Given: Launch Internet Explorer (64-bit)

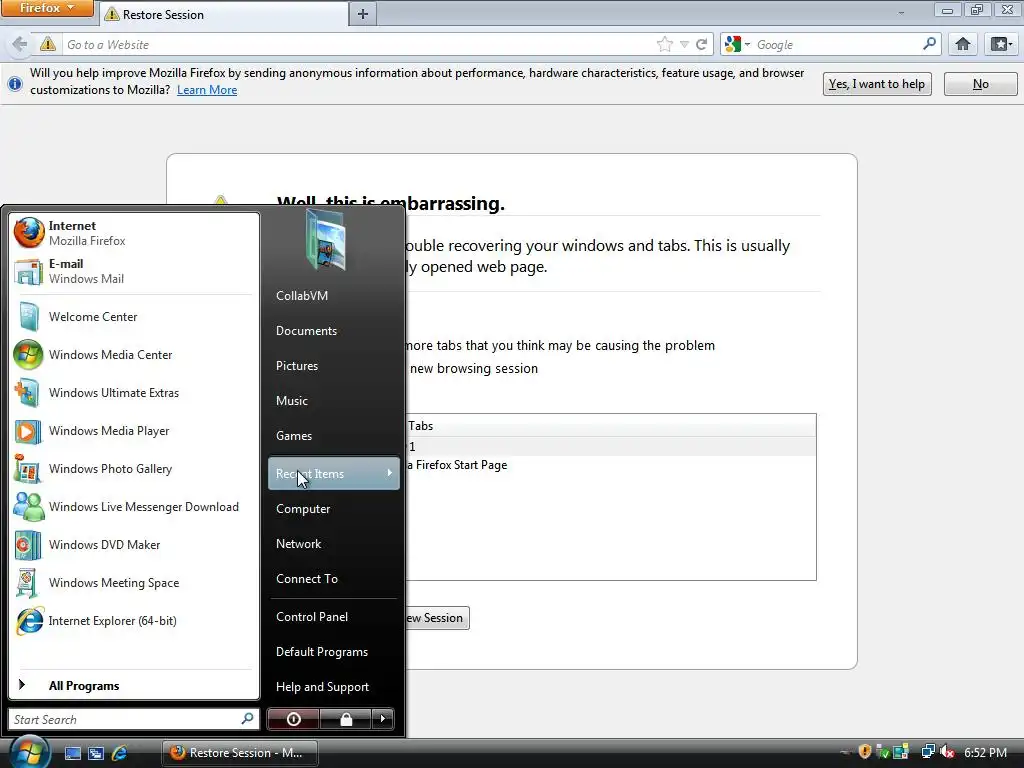Looking at the screenshot, I should (134, 620).
